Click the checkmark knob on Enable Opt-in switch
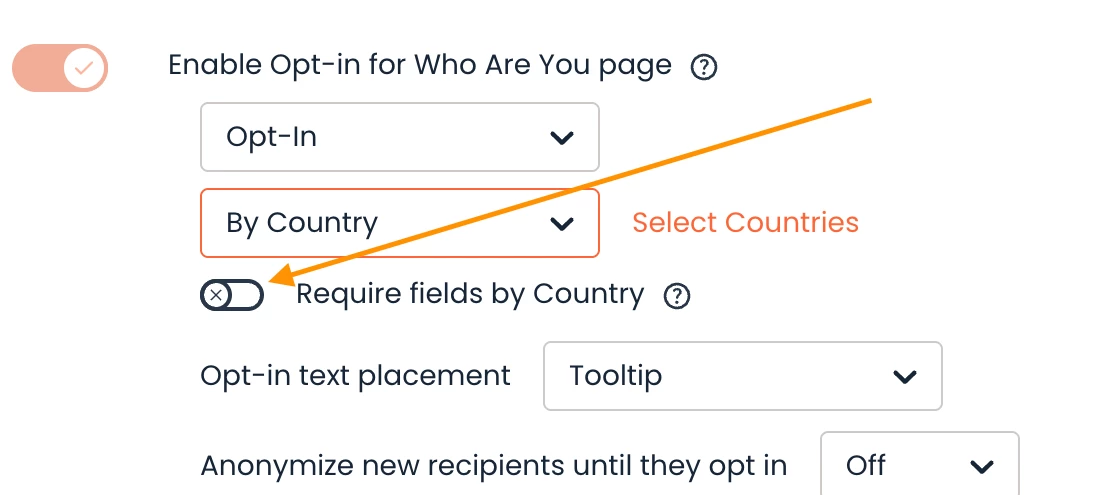Screen dimensions: 1114x495 (x=84, y=68)
